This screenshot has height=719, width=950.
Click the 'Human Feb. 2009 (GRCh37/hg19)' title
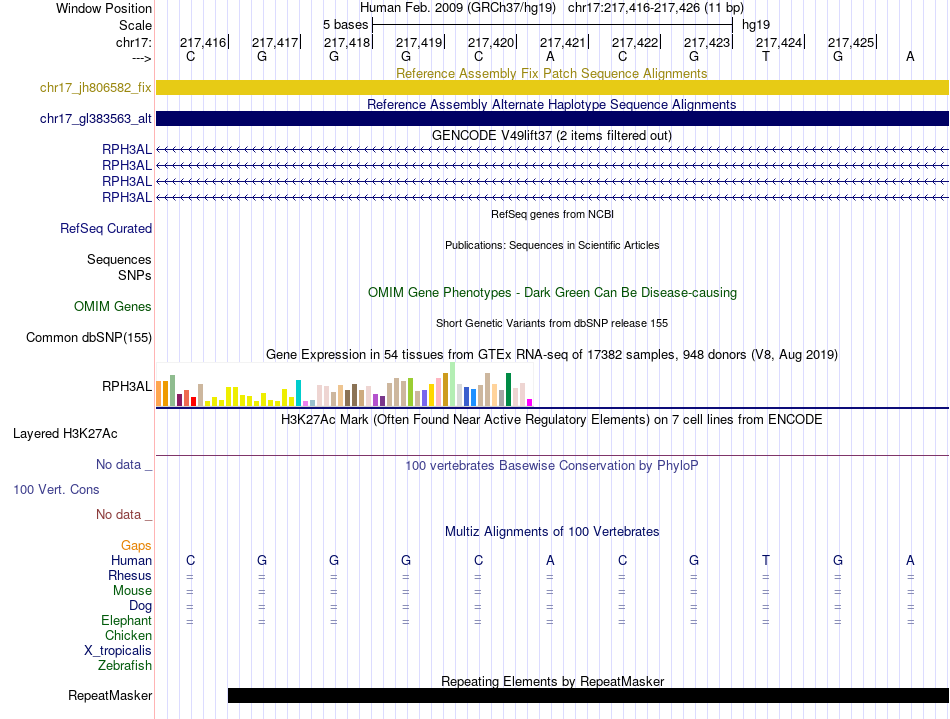click(x=458, y=8)
